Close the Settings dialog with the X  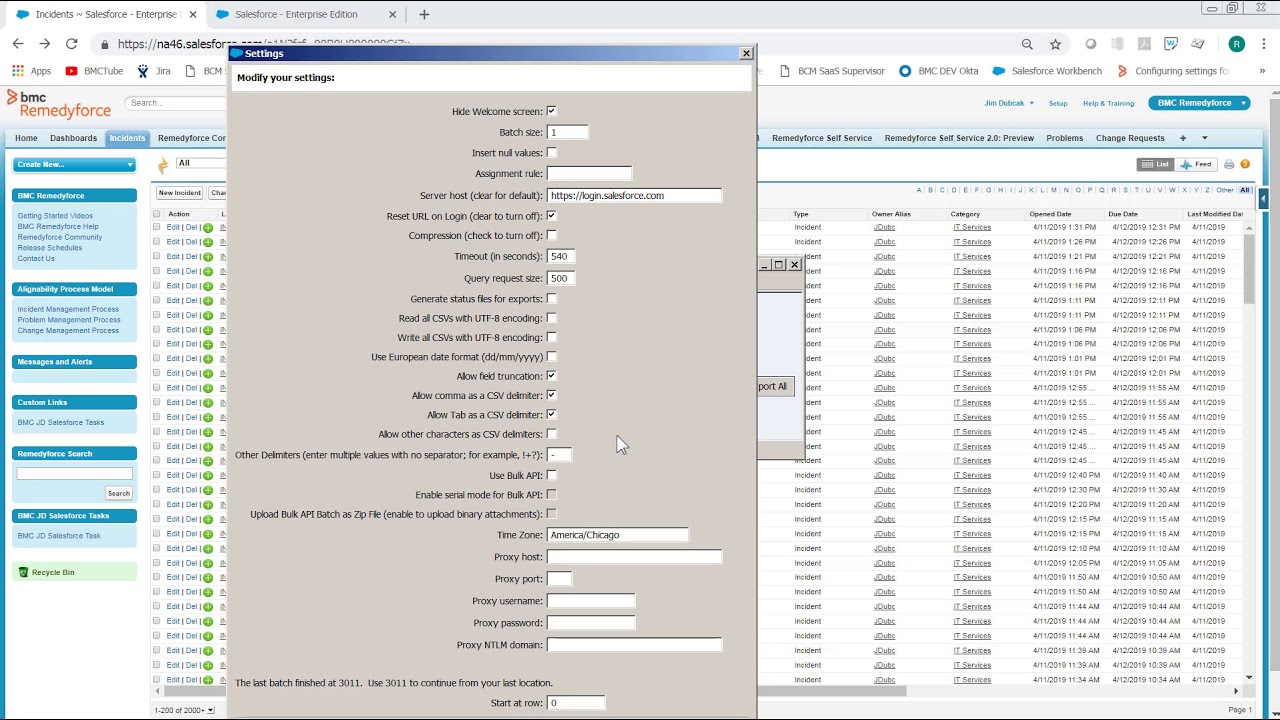(746, 53)
